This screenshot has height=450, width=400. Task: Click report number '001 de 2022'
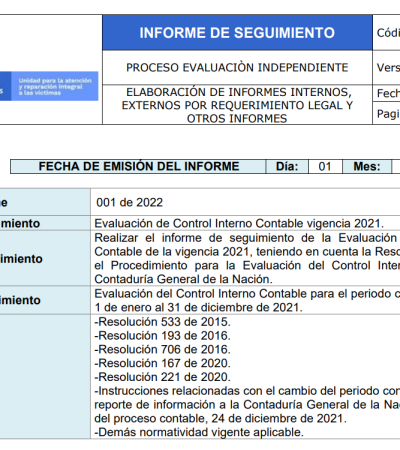coord(129,203)
